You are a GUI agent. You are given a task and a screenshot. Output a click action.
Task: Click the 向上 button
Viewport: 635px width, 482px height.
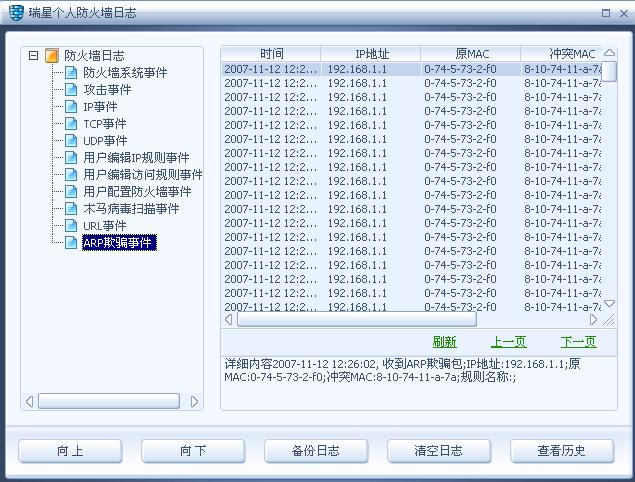pyautogui.click(x=70, y=451)
